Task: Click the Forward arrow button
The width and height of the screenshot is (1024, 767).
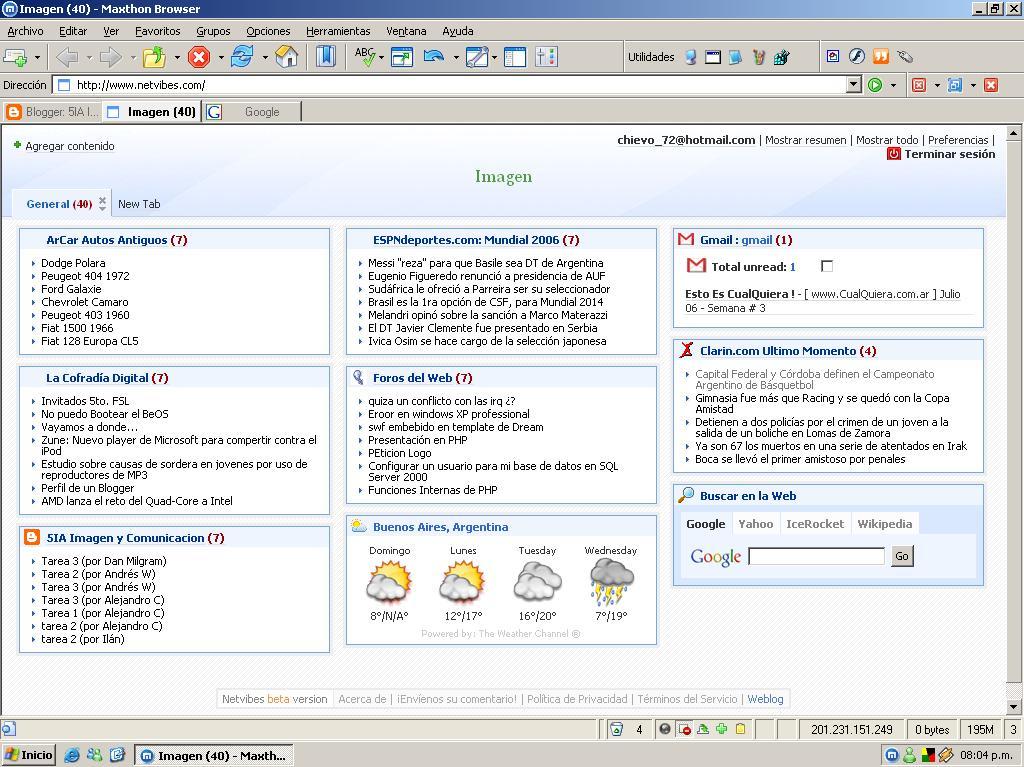Action: point(110,57)
